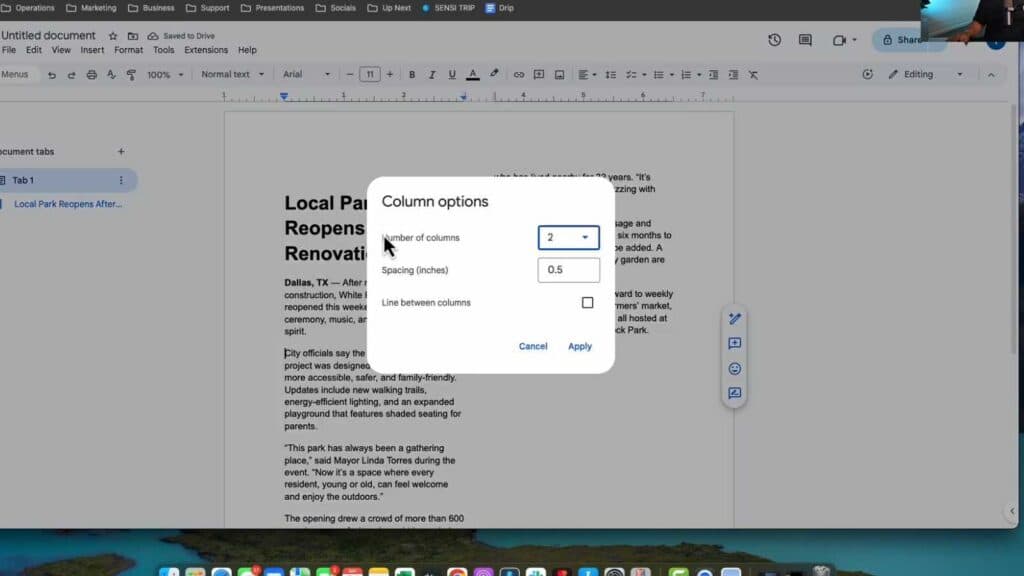Toggle bold formatting
This screenshot has width=1024, height=576.
(x=411, y=74)
